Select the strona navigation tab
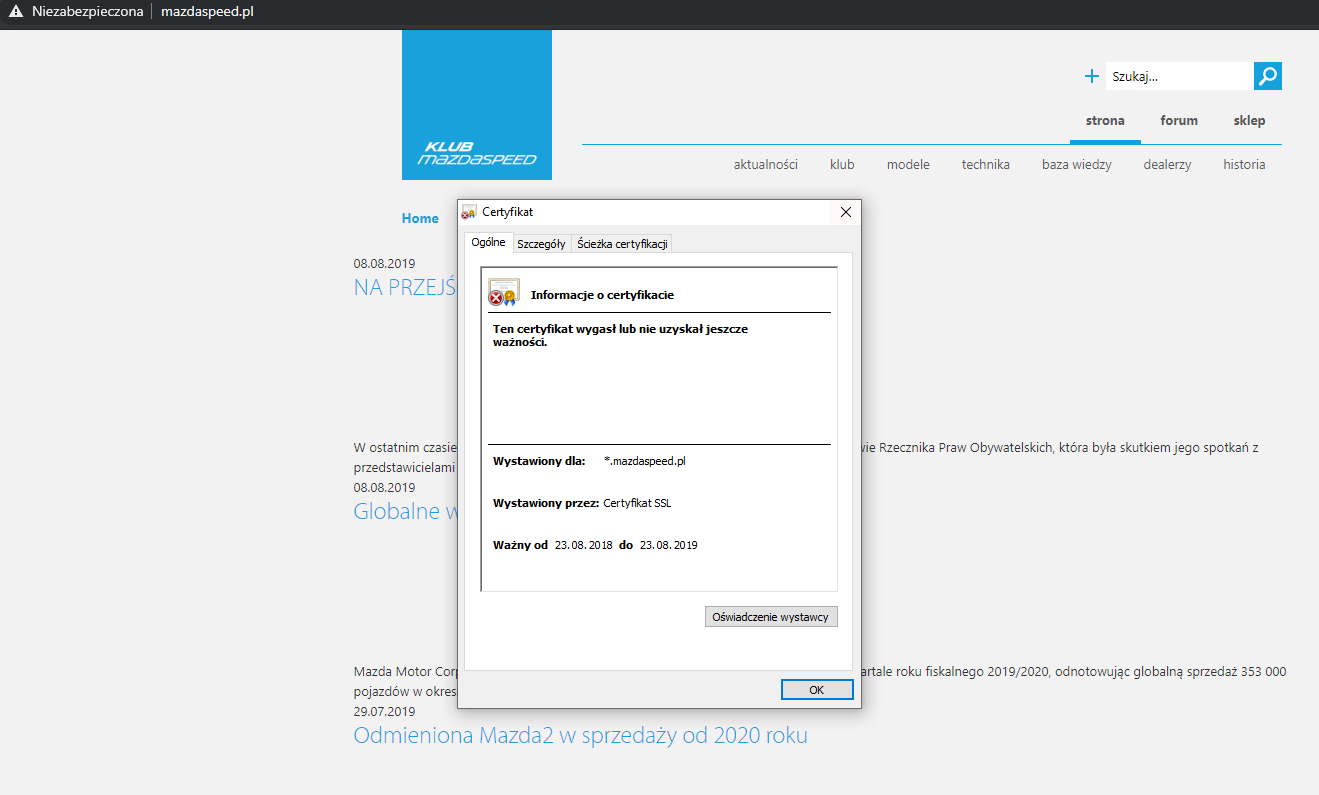The height and width of the screenshot is (795, 1319). coord(1105,120)
